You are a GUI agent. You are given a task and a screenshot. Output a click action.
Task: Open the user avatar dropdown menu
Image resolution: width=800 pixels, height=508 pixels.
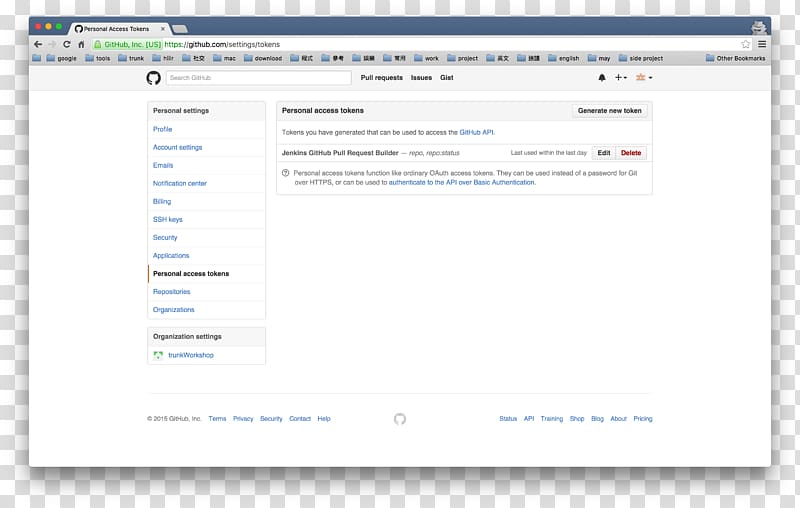(x=644, y=78)
